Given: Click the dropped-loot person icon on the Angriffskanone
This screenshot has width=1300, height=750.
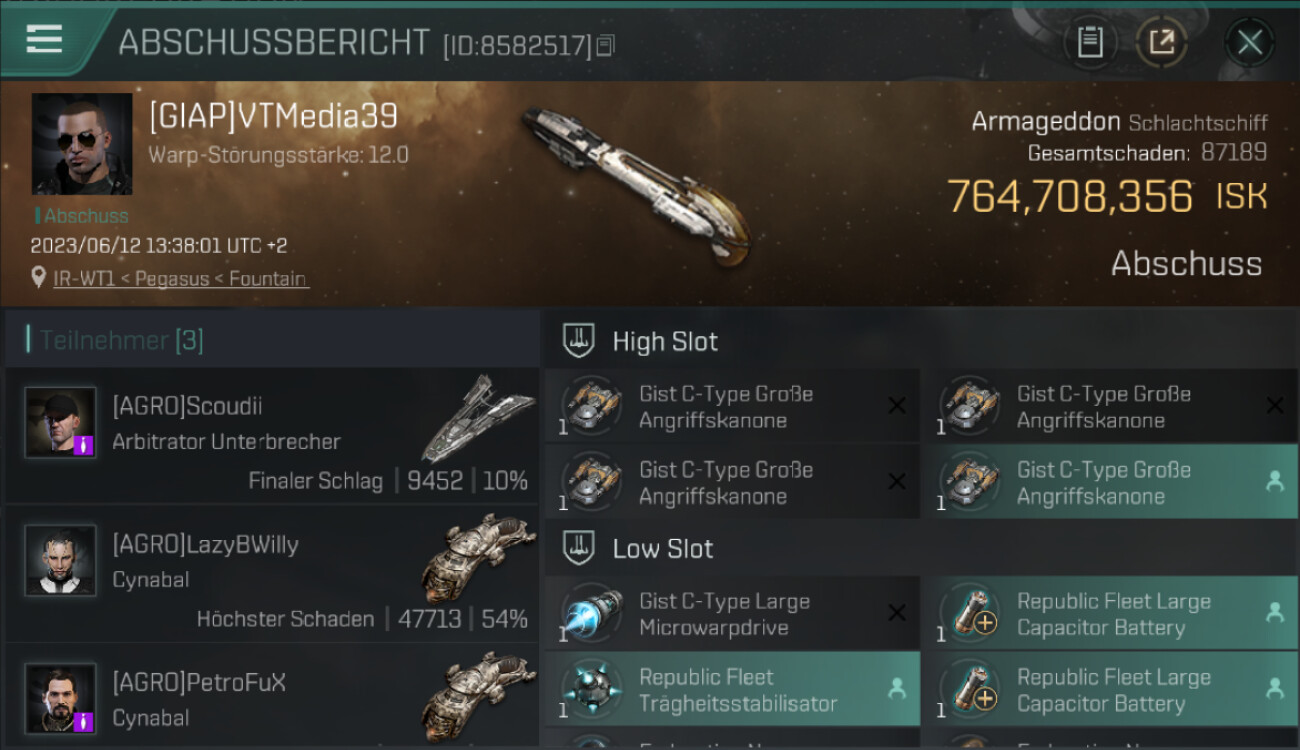Looking at the screenshot, I should [x=1275, y=482].
